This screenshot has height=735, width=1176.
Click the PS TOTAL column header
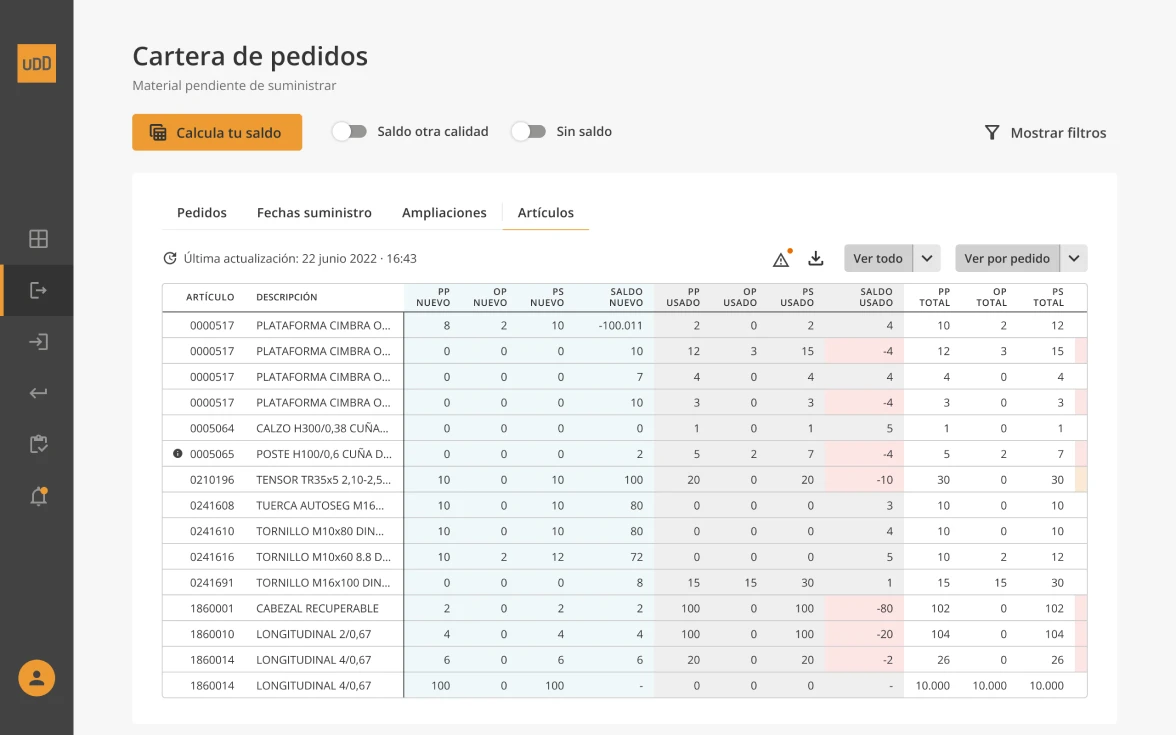pos(1048,297)
